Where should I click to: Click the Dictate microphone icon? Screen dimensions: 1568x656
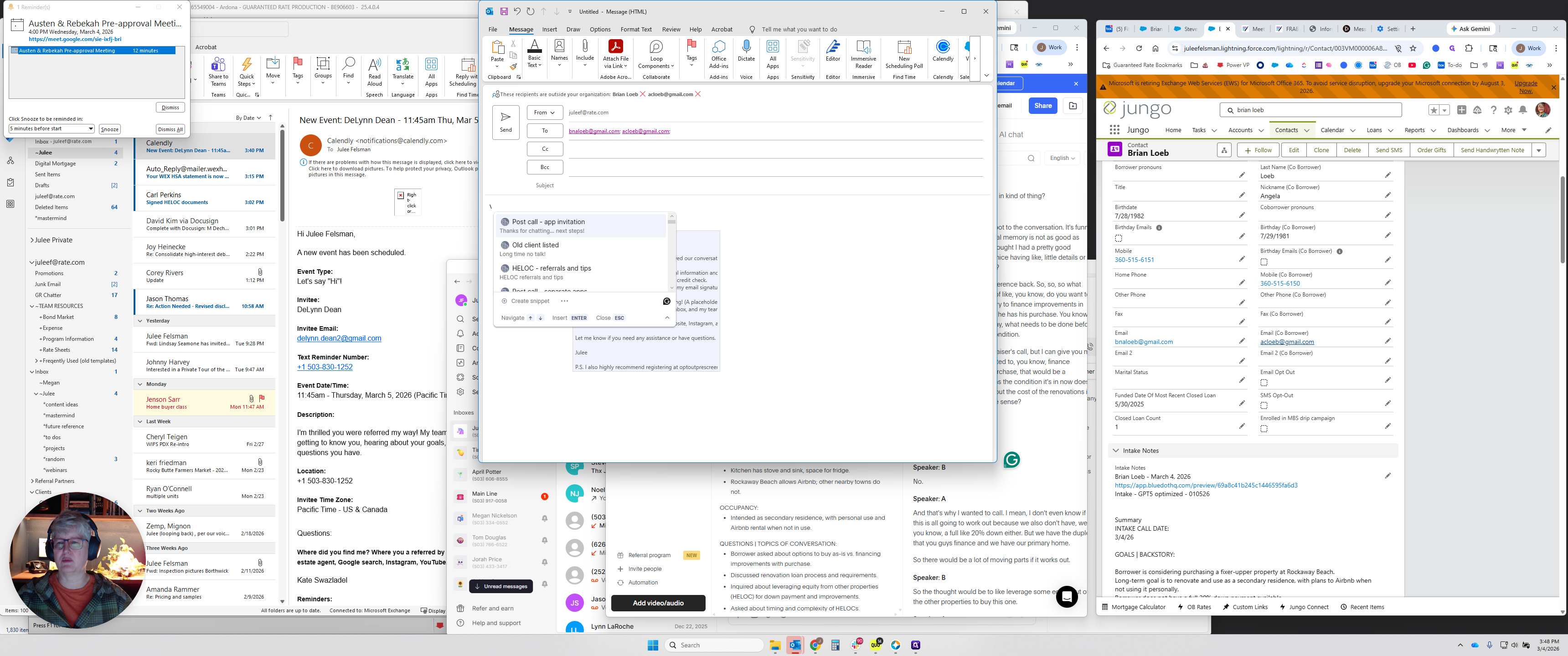[x=746, y=47]
